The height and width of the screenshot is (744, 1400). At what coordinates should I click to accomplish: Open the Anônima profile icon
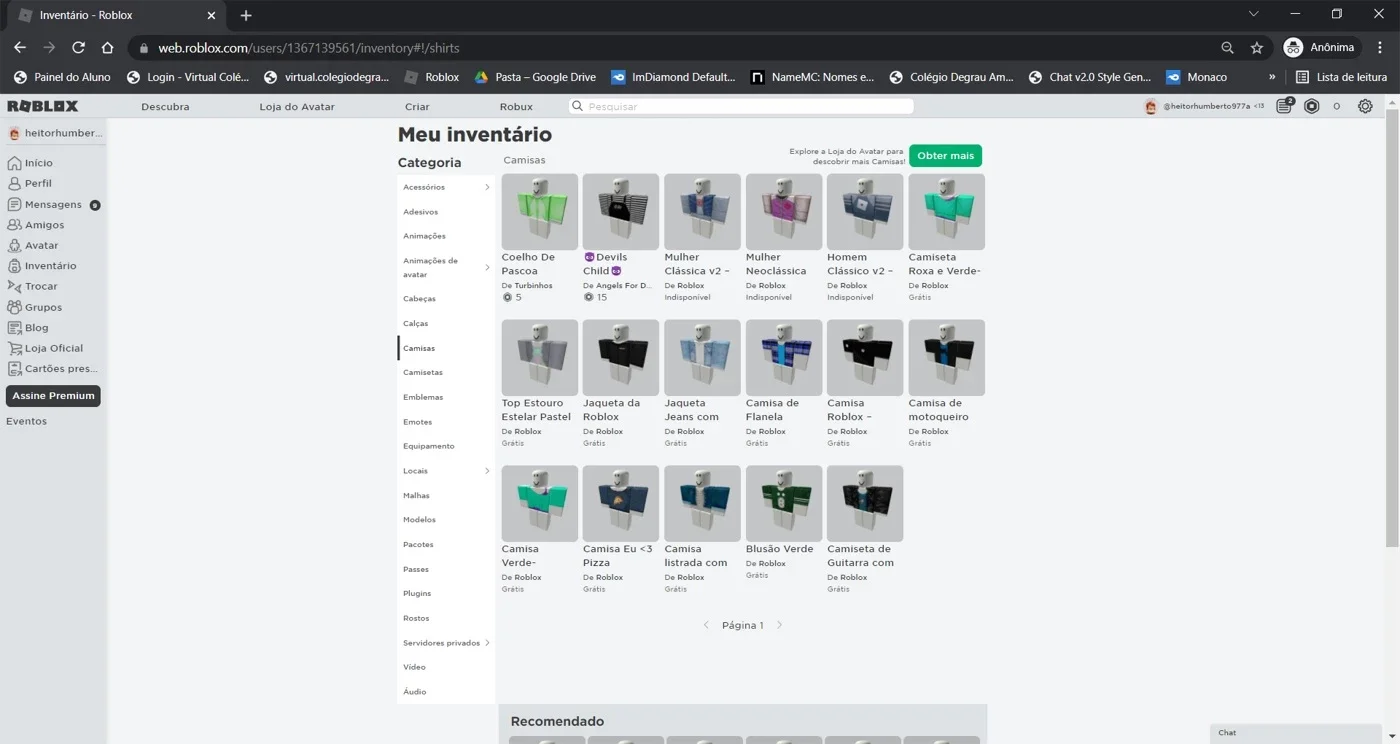(1293, 47)
